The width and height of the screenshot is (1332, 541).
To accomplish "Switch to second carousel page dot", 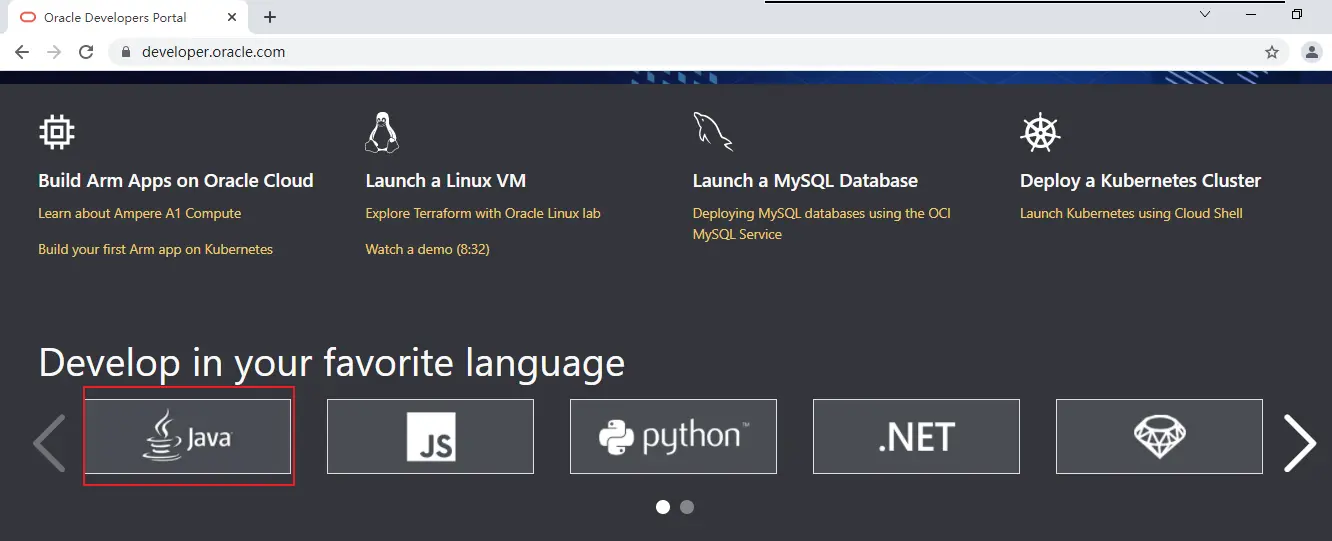I will click(x=687, y=507).
